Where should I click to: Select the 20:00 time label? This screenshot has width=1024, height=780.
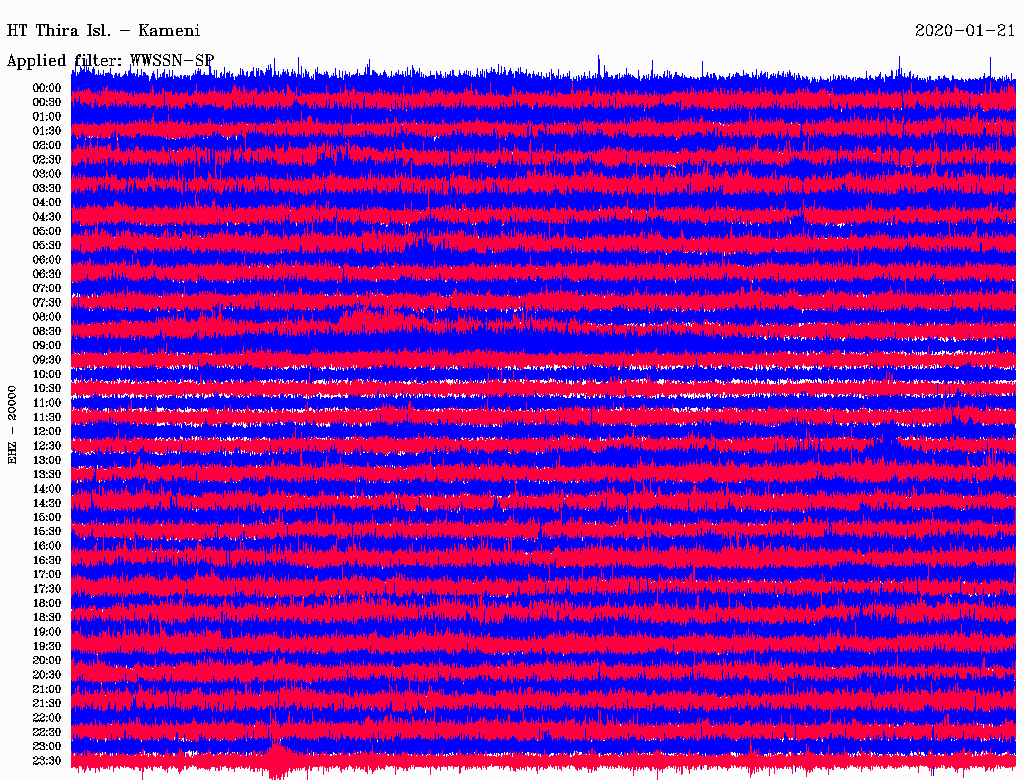(x=47, y=660)
